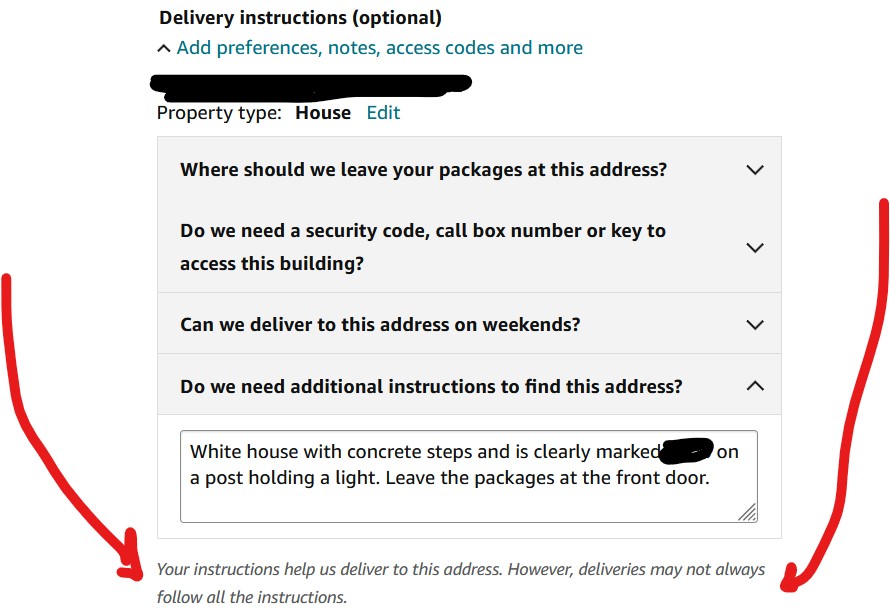Click the up chevron on the additional instructions section
The image size is (890, 616).
[755, 385]
